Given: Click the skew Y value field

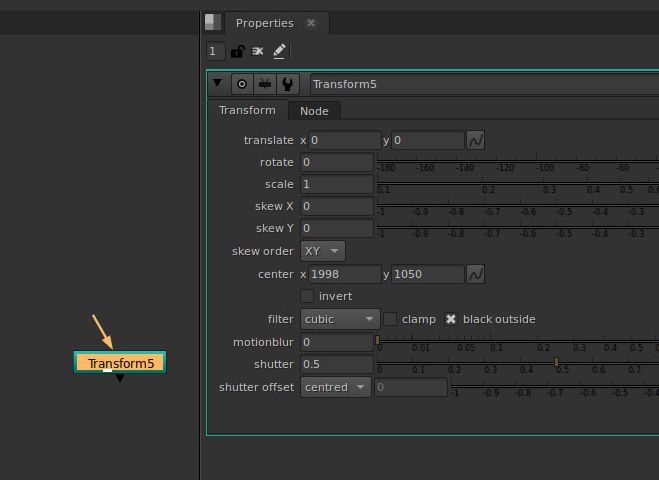Looking at the screenshot, I should coord(337,228).
